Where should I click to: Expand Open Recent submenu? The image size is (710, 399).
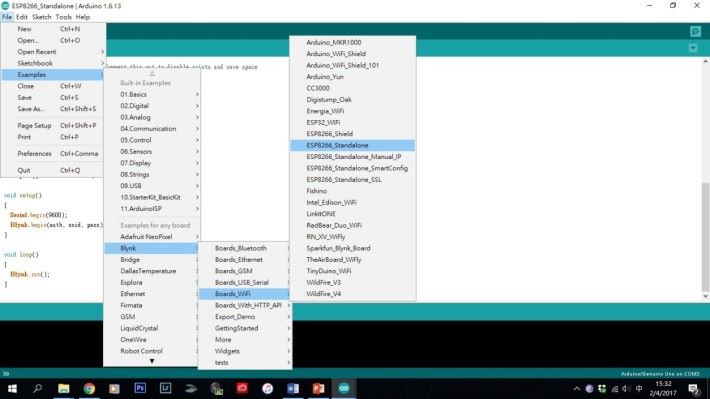[53, 52]
